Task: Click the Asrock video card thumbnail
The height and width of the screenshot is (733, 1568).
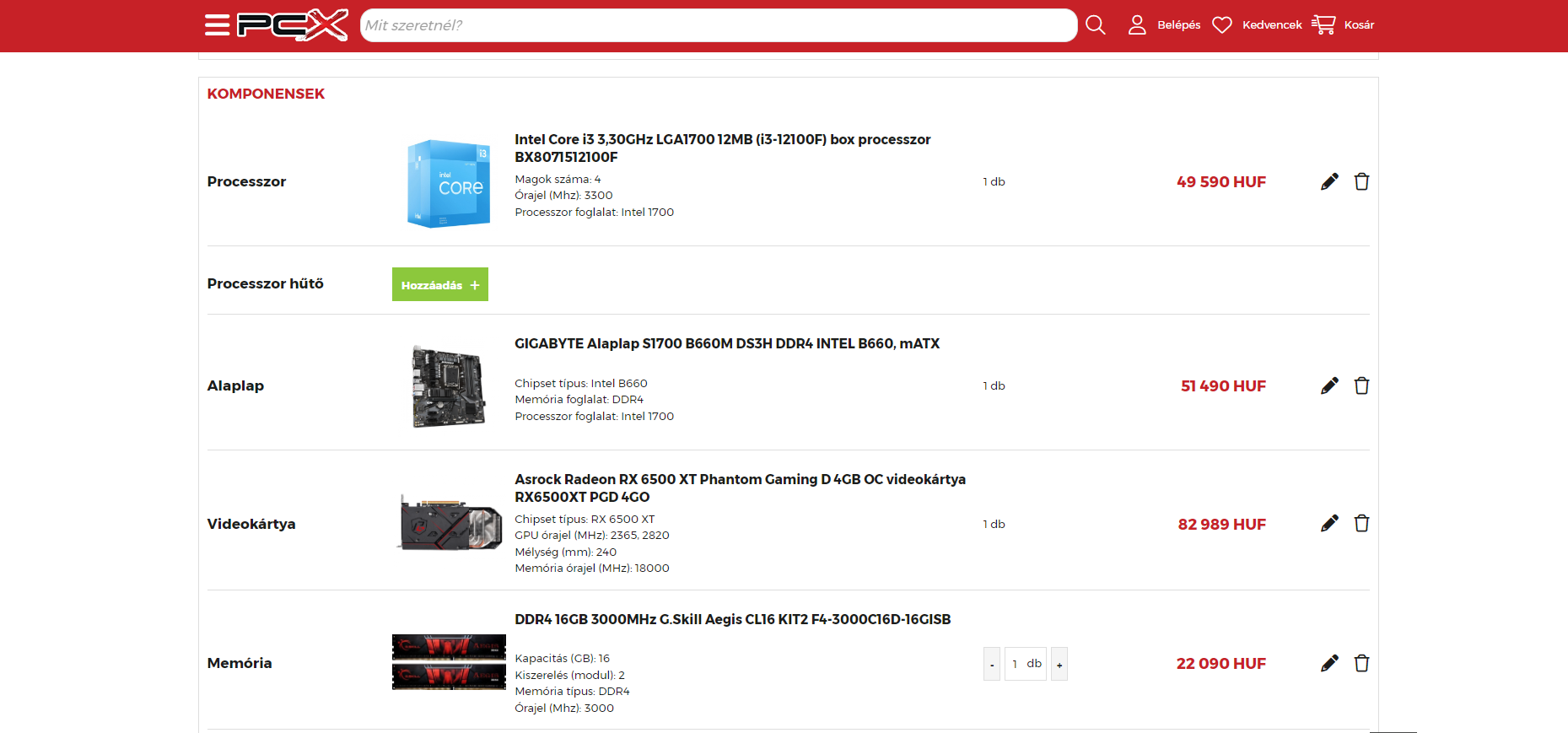Action: click(x=450, y=523)
